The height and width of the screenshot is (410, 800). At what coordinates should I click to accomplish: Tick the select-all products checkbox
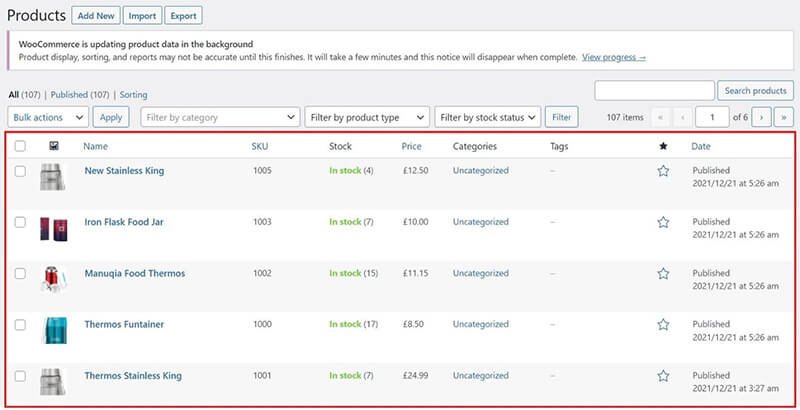(x=20, y=146)
